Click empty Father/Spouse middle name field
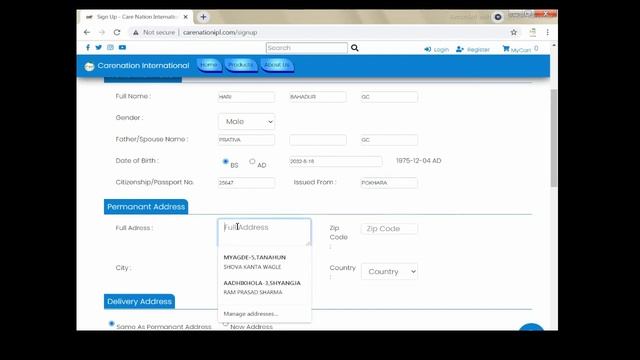Image resolution: width=640 pixels, height=360 pixels. point(318,140)
